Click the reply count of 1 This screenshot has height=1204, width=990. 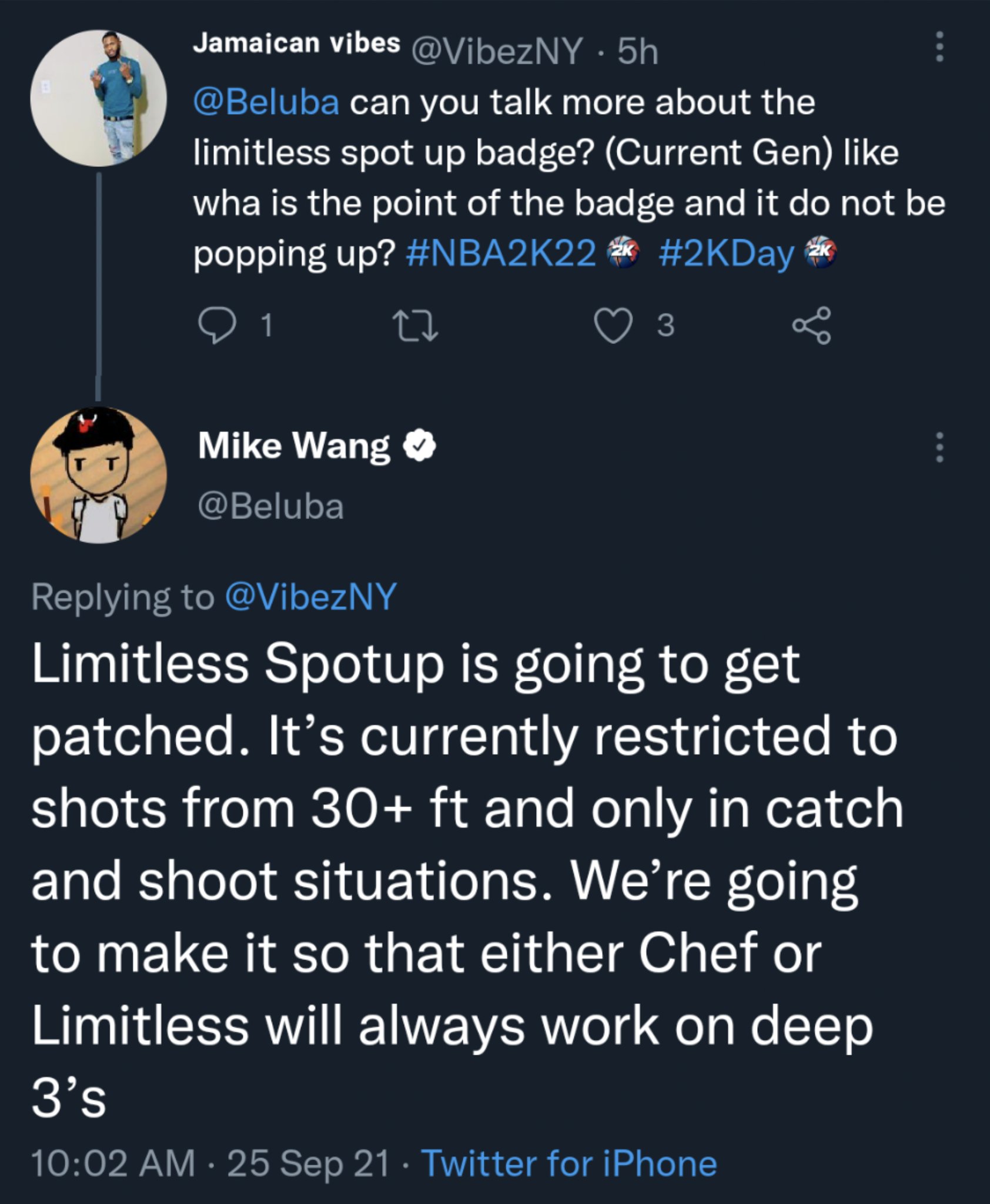click(x=266, y=325)
